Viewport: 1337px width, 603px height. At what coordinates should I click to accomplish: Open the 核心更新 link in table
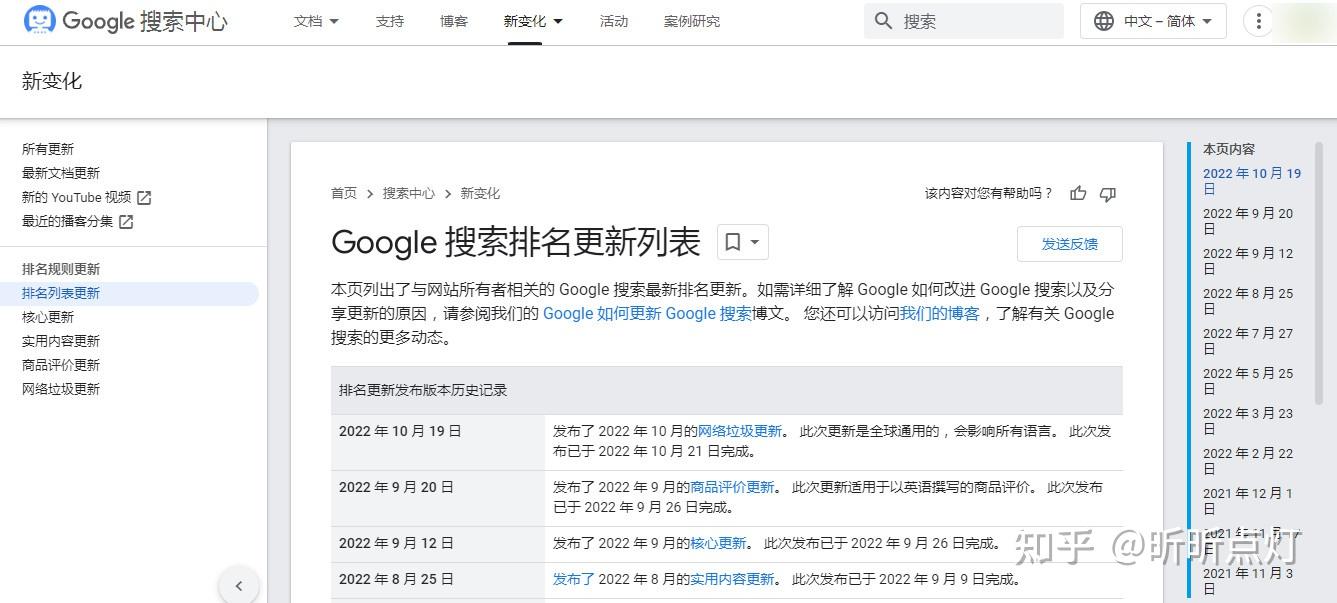pos(718,544)
